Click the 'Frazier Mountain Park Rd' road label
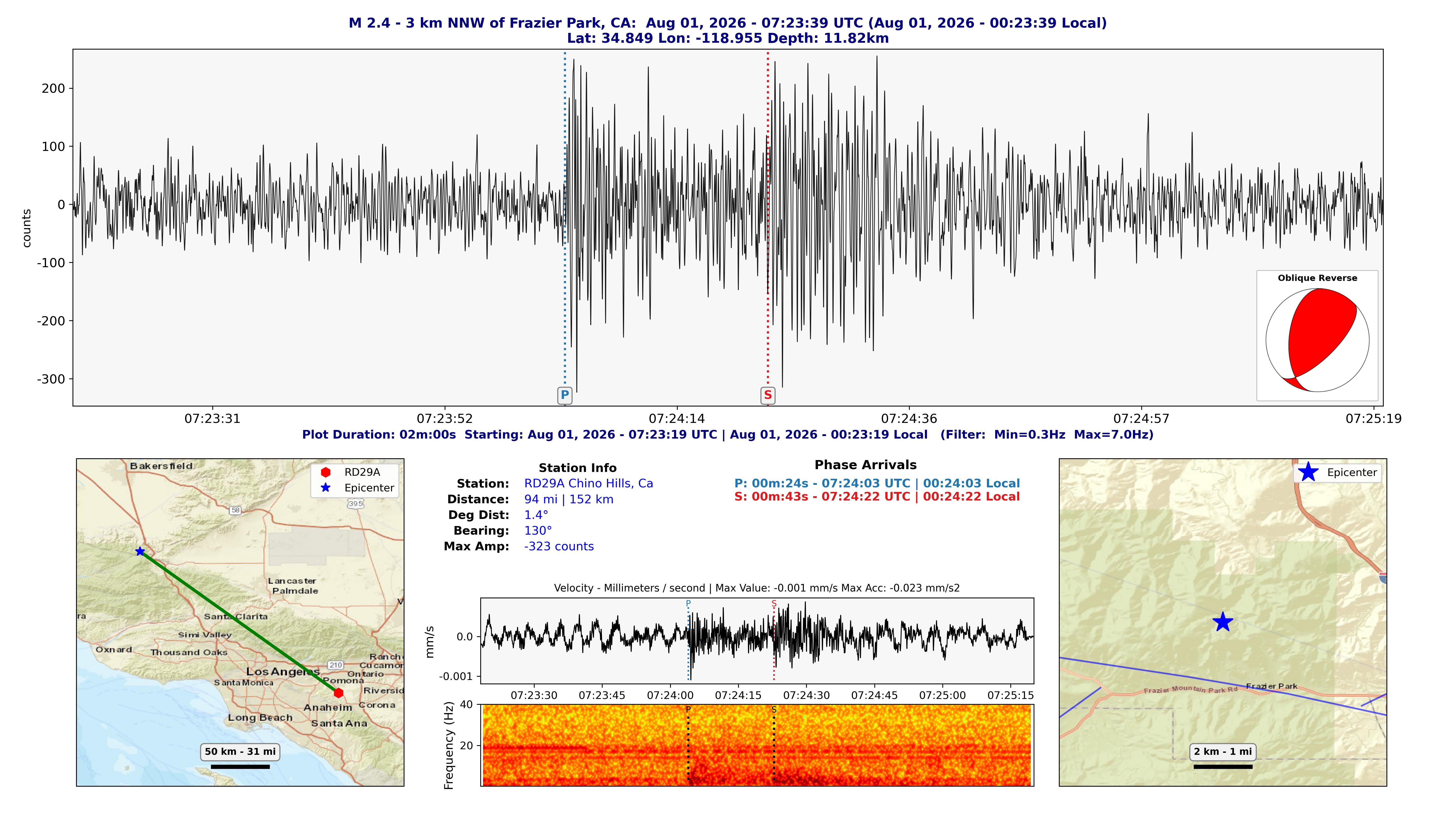 point(1190,690)
